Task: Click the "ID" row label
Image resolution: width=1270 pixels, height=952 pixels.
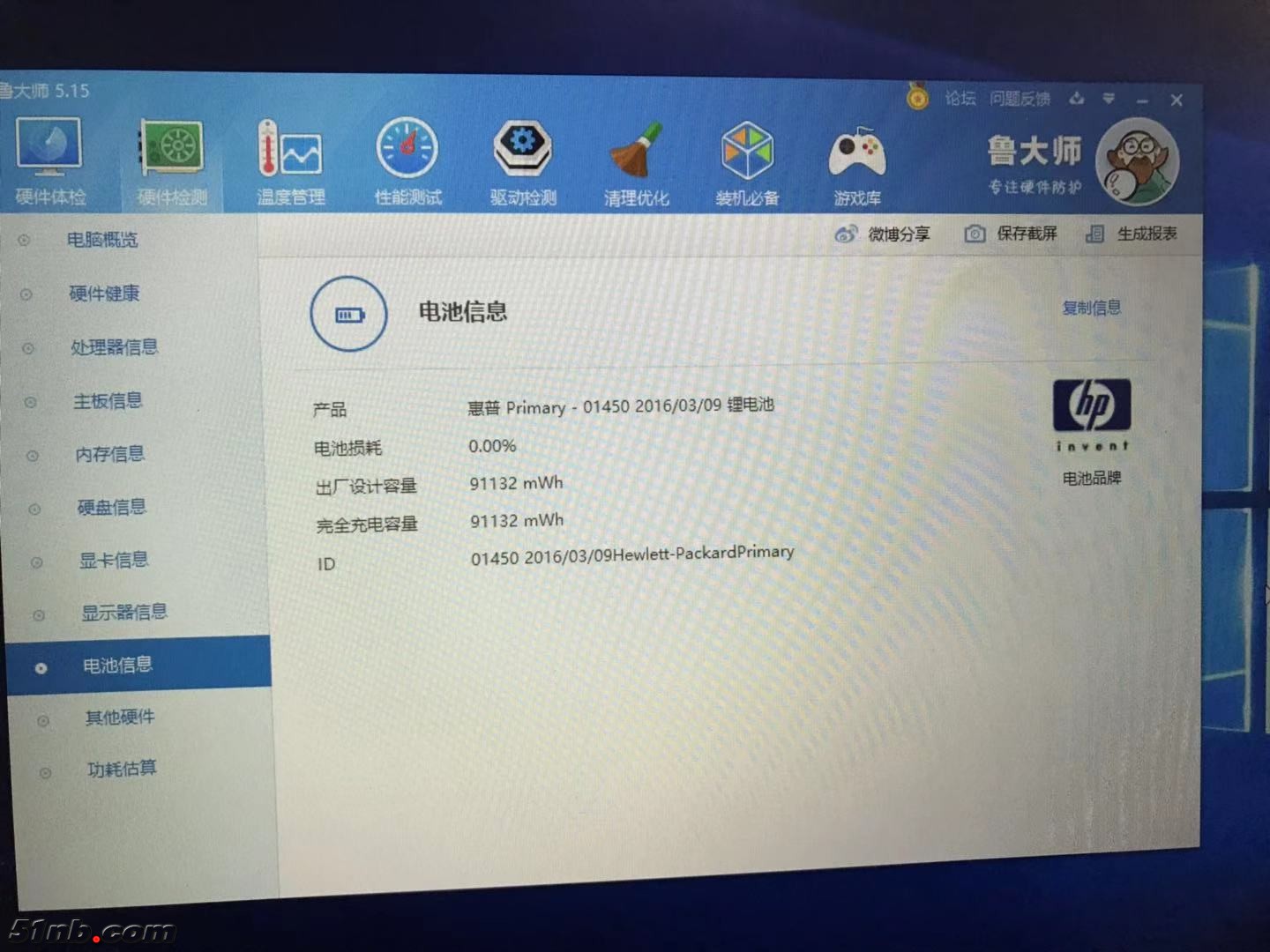Action: [326, 564]
